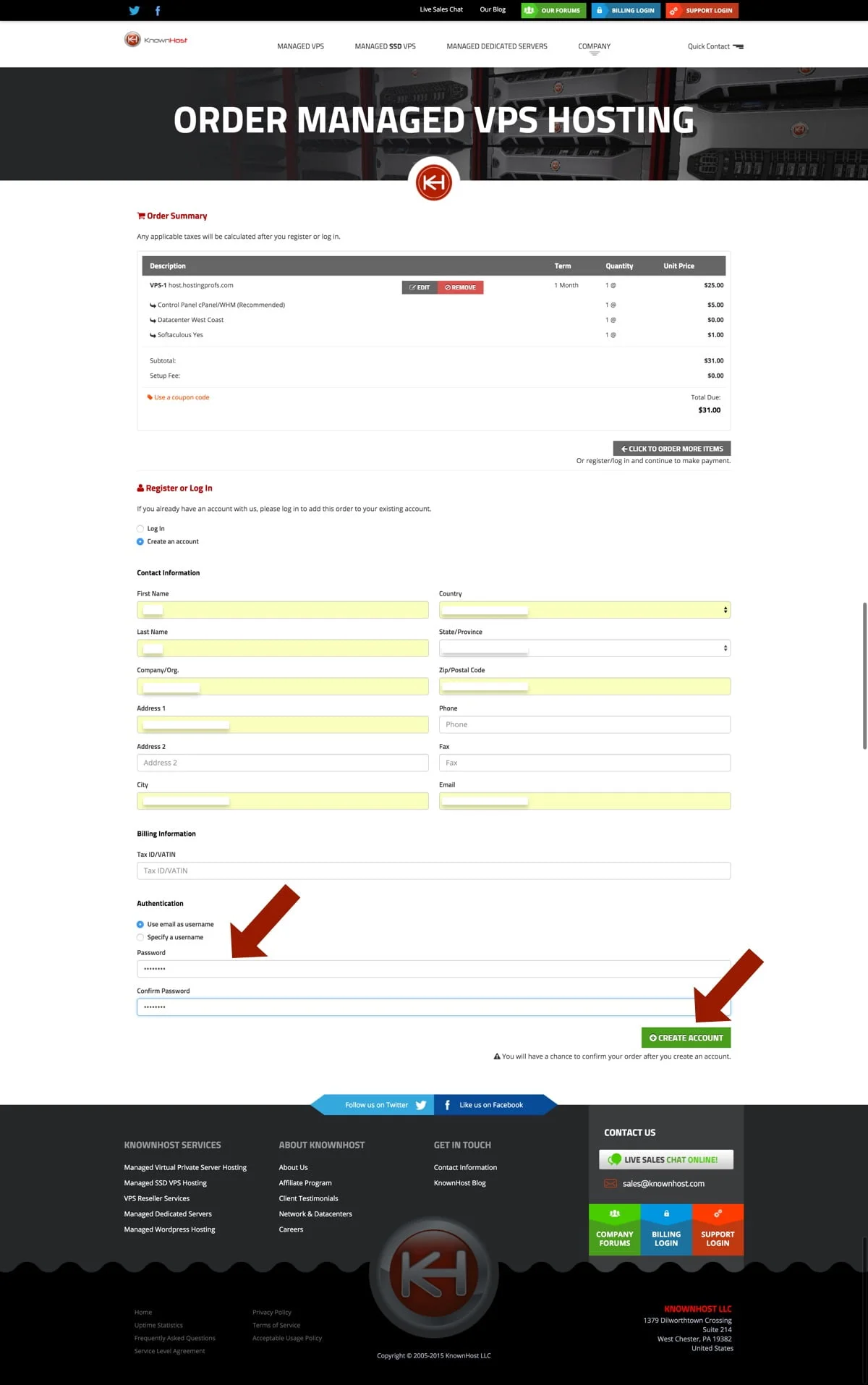Click the KnownHost logo in header
The image size is (868, 1385).
pyautogui.click(x=156, y=40)
